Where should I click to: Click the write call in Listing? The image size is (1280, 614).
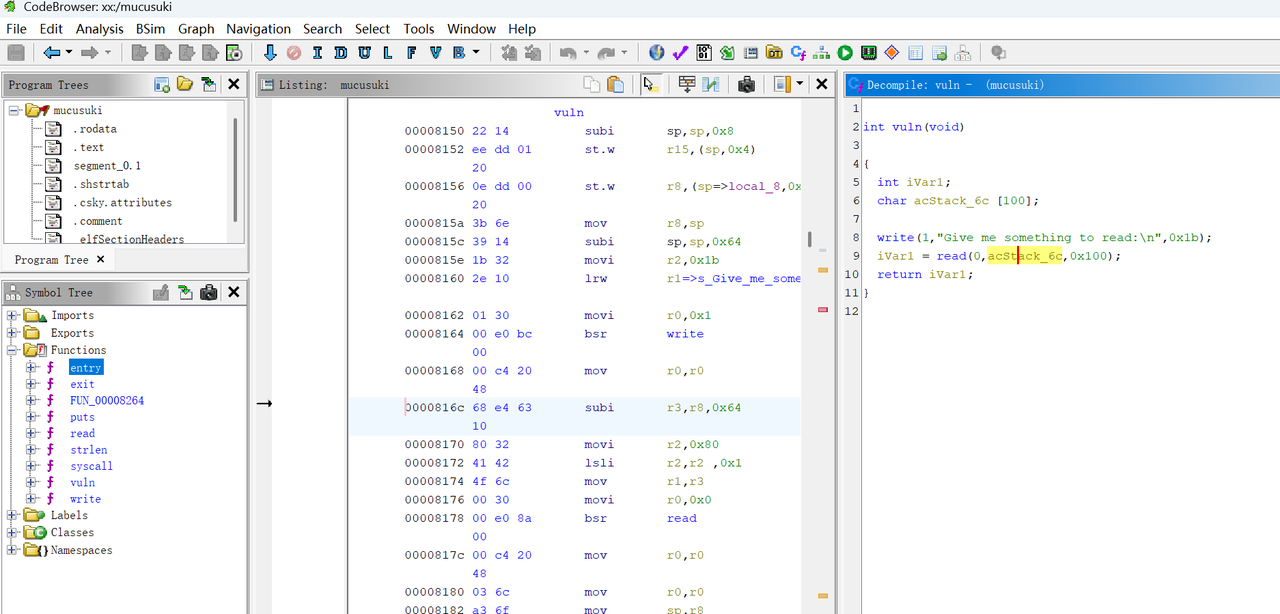[x=685, y=334]
